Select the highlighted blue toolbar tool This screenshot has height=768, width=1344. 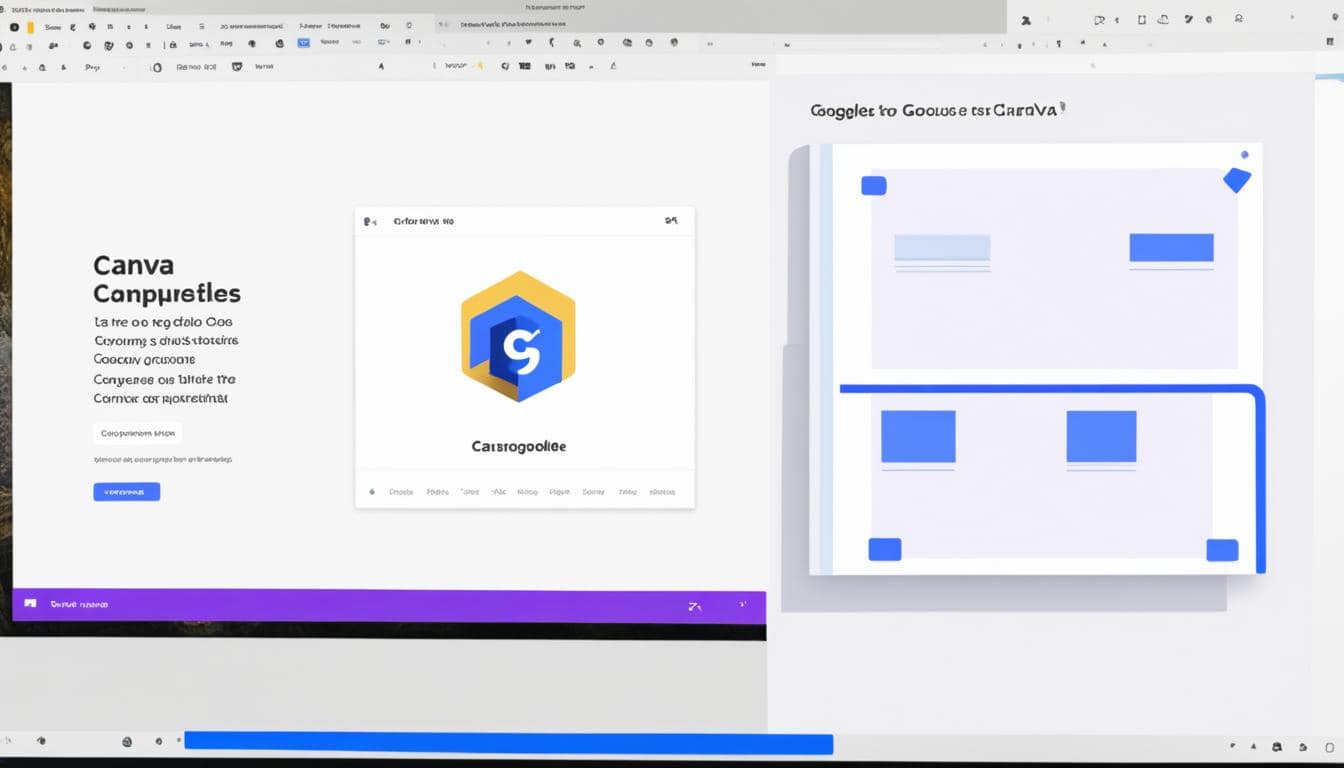[x=302, y=42]
